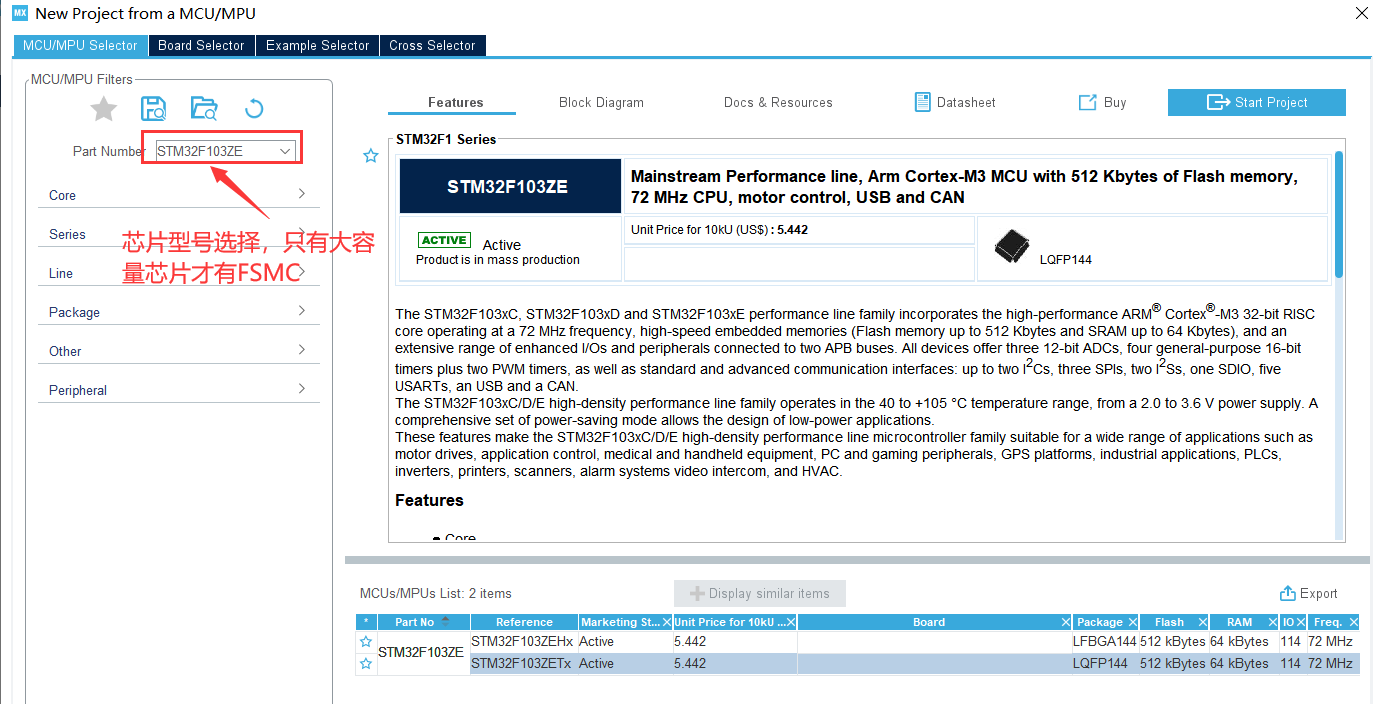Click the Datasheet document icon
1382x704 pixels.
coord(922,102)
